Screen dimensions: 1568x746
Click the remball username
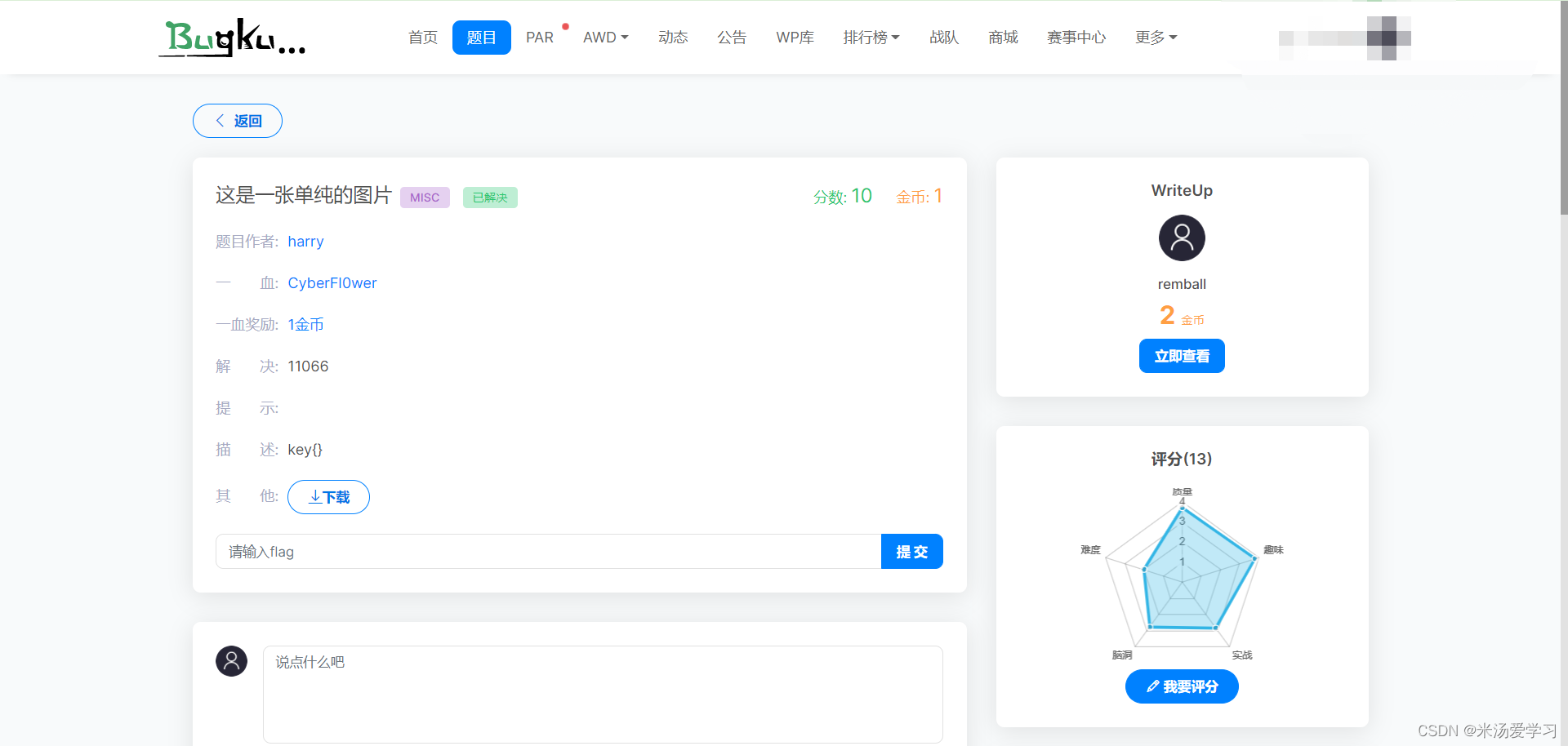(x=1182, y=284)
